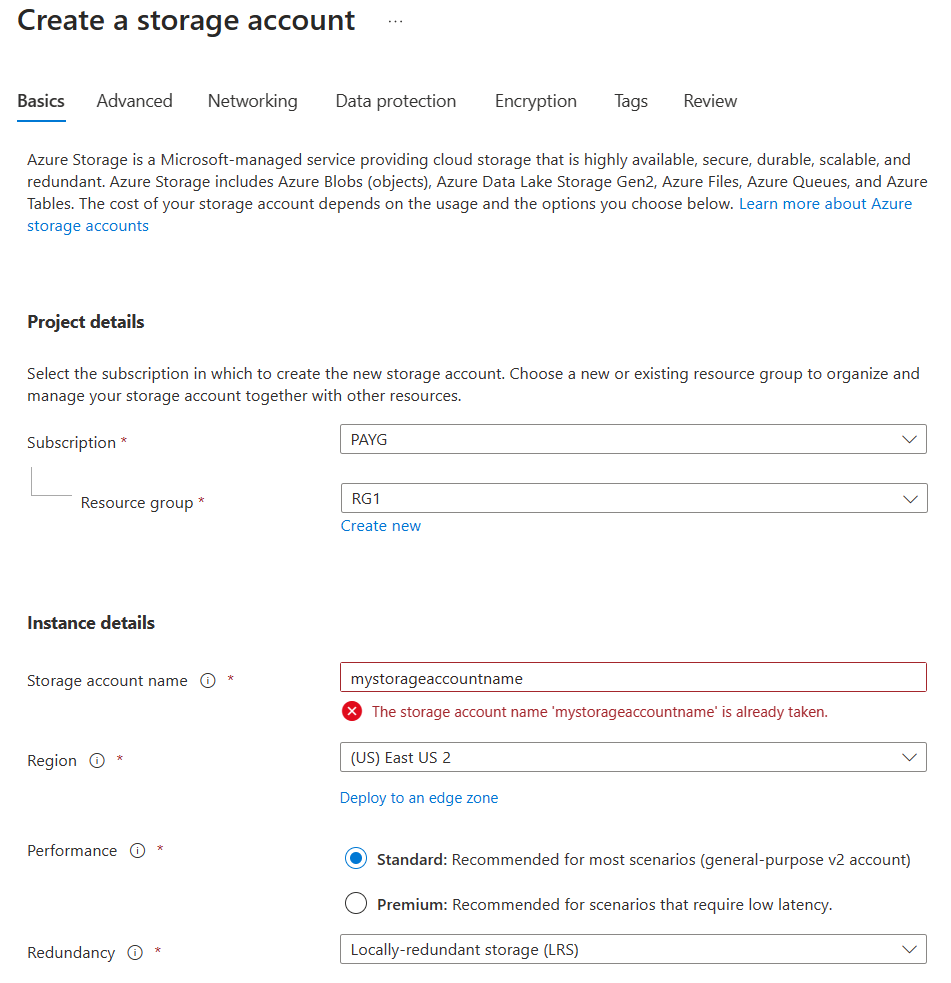Click the info icon beside Storage account name
Screen dimensions: 951x983
208,680
